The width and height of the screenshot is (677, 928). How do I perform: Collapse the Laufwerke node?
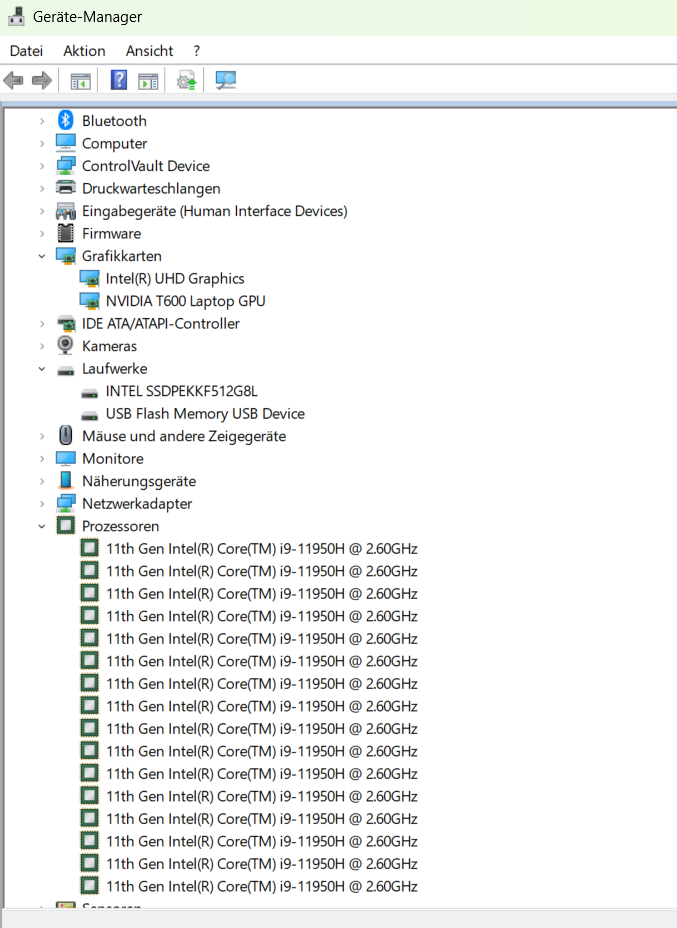point(41,368)
